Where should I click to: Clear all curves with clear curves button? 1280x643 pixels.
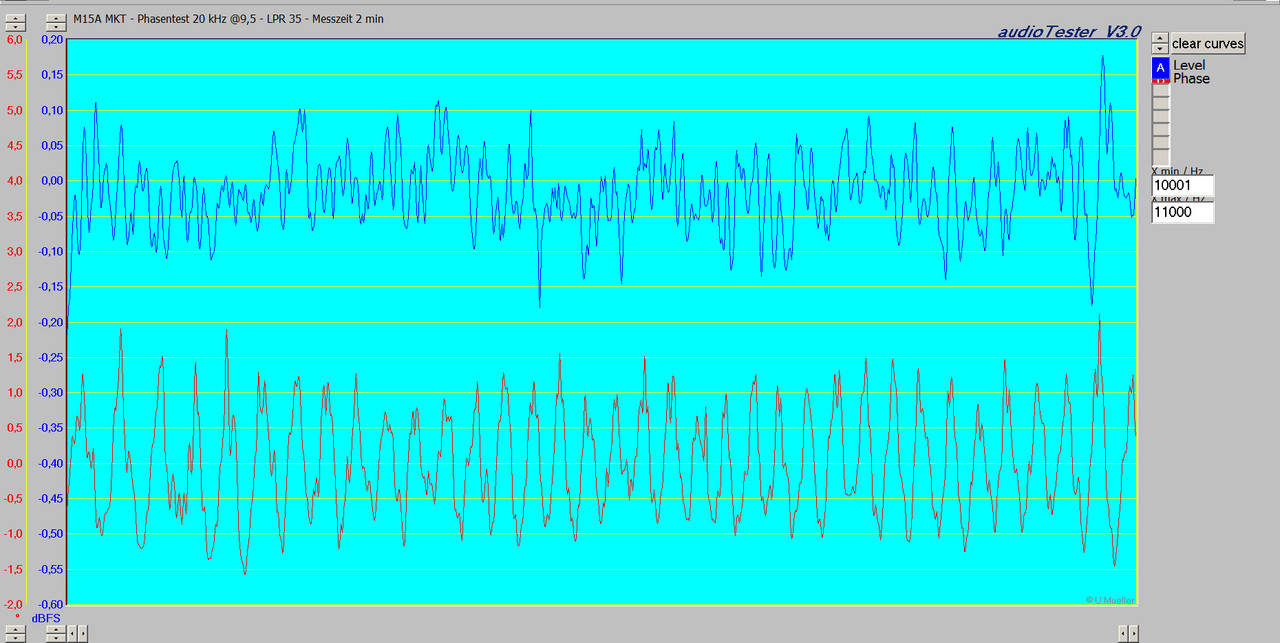coord(1208,43)
